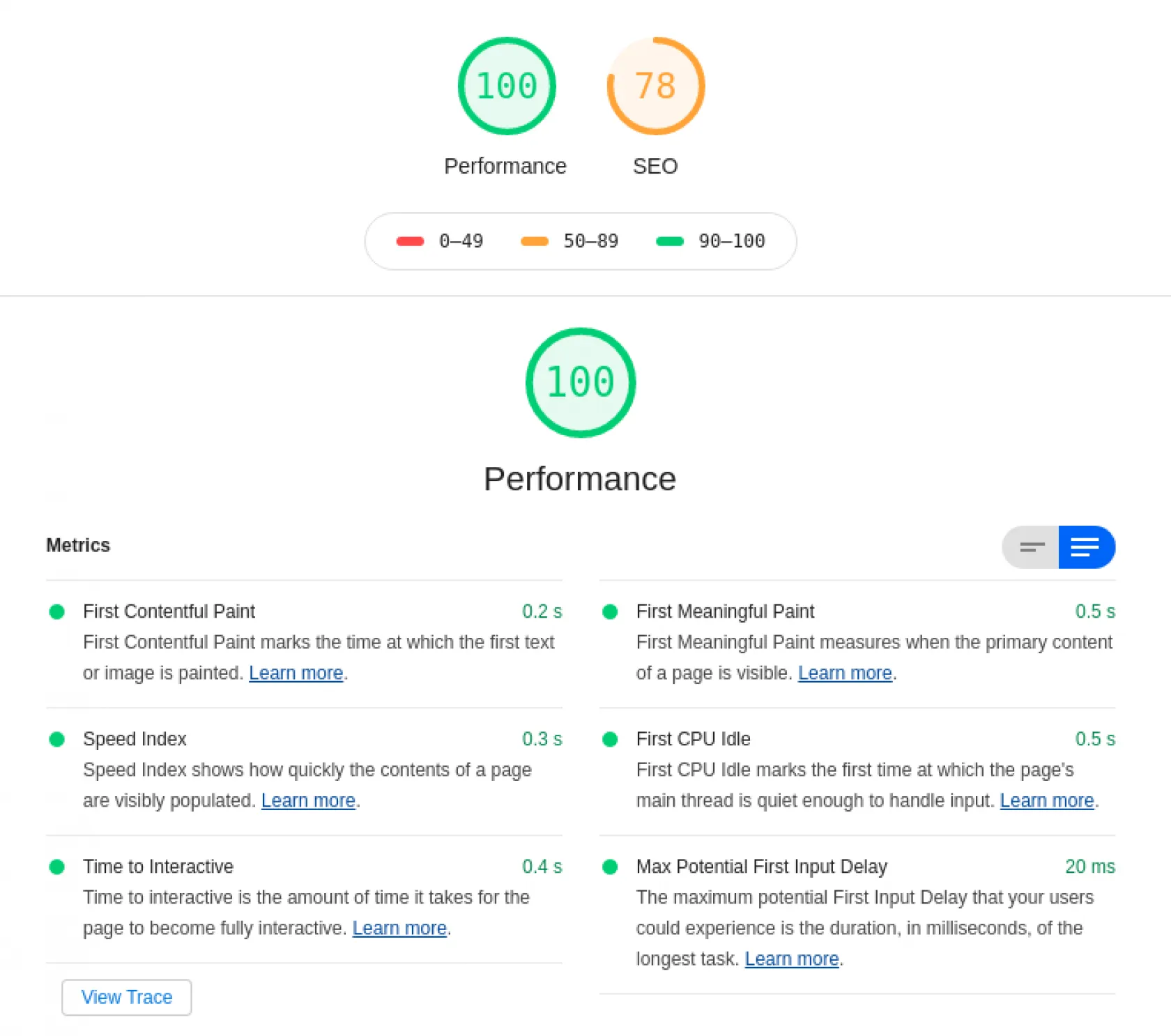Image resolution: width=1171 pixels, height=1036 pixels.
Task: Open Learn more for Time to Interactive
Action: click(399, 928)
